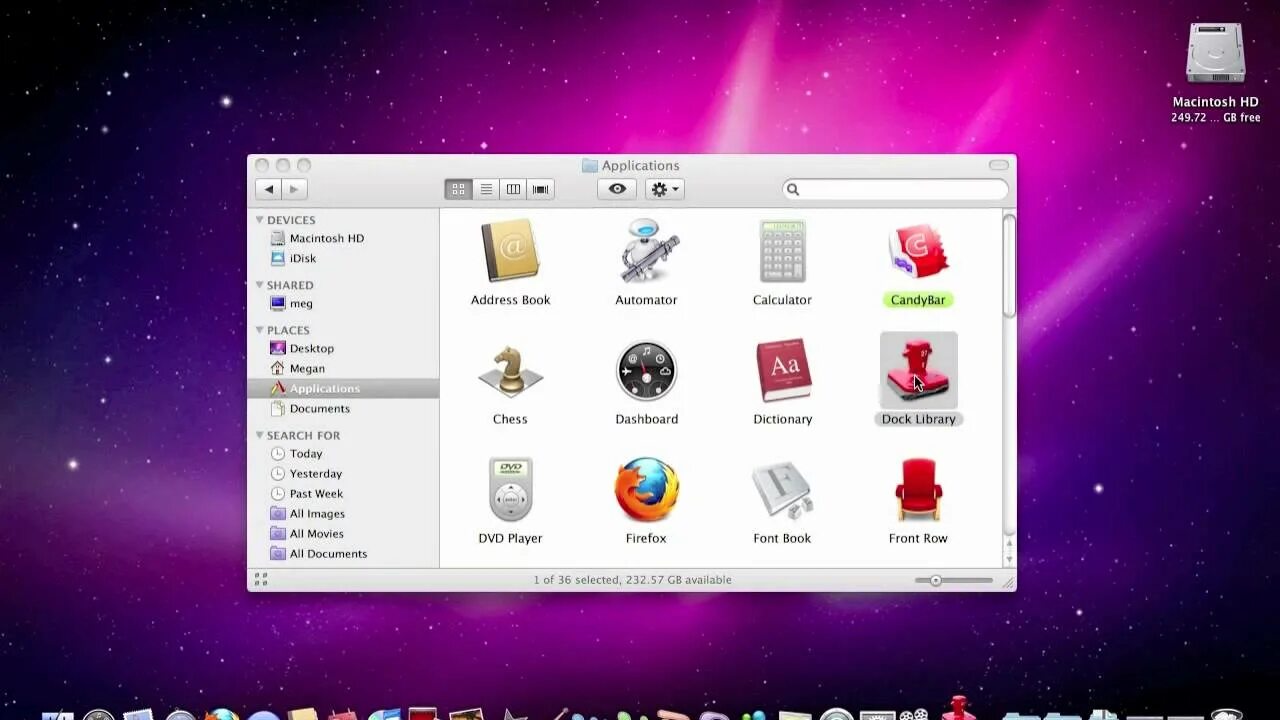
Task: Collapse the SEARCH FOR sidebar section
Action: pos(260,435)
